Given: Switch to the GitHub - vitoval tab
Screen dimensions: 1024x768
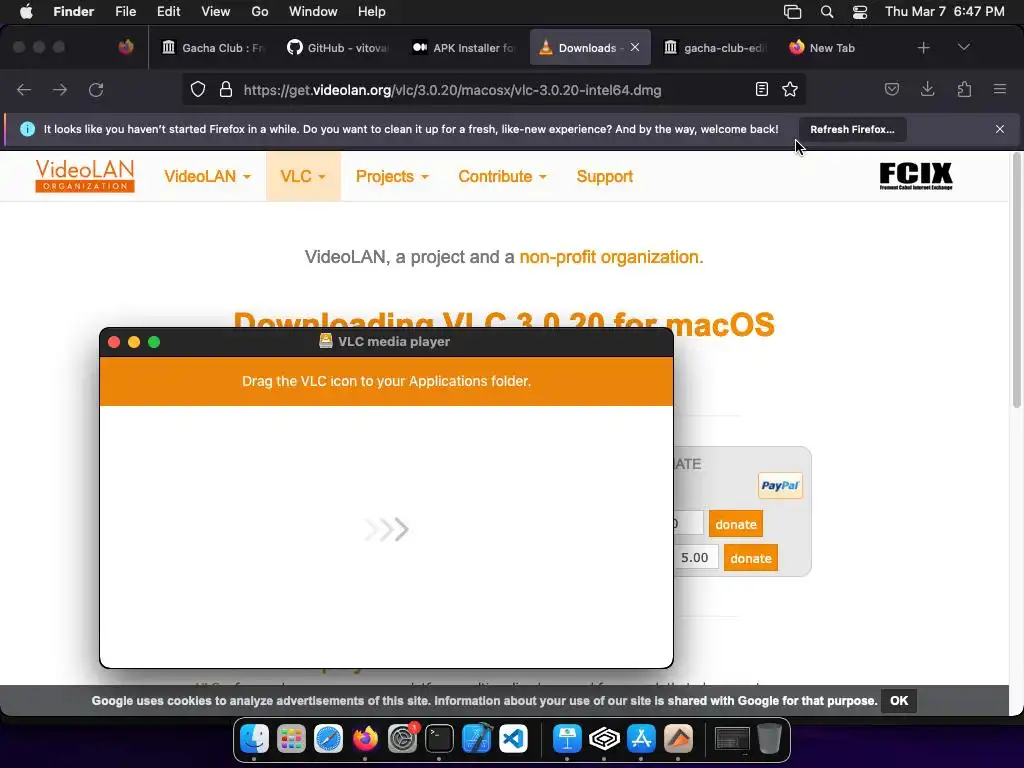Looking at the screenshot, I should pyautogui.click(x=338, y=48).
